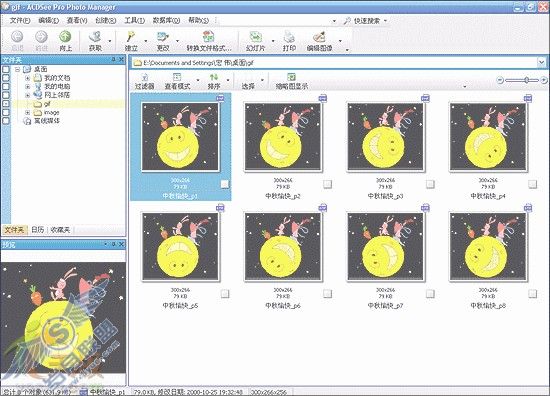Click the 排序 sort icon
Viewport: 550px width, 396px height.
pos(214,77)
